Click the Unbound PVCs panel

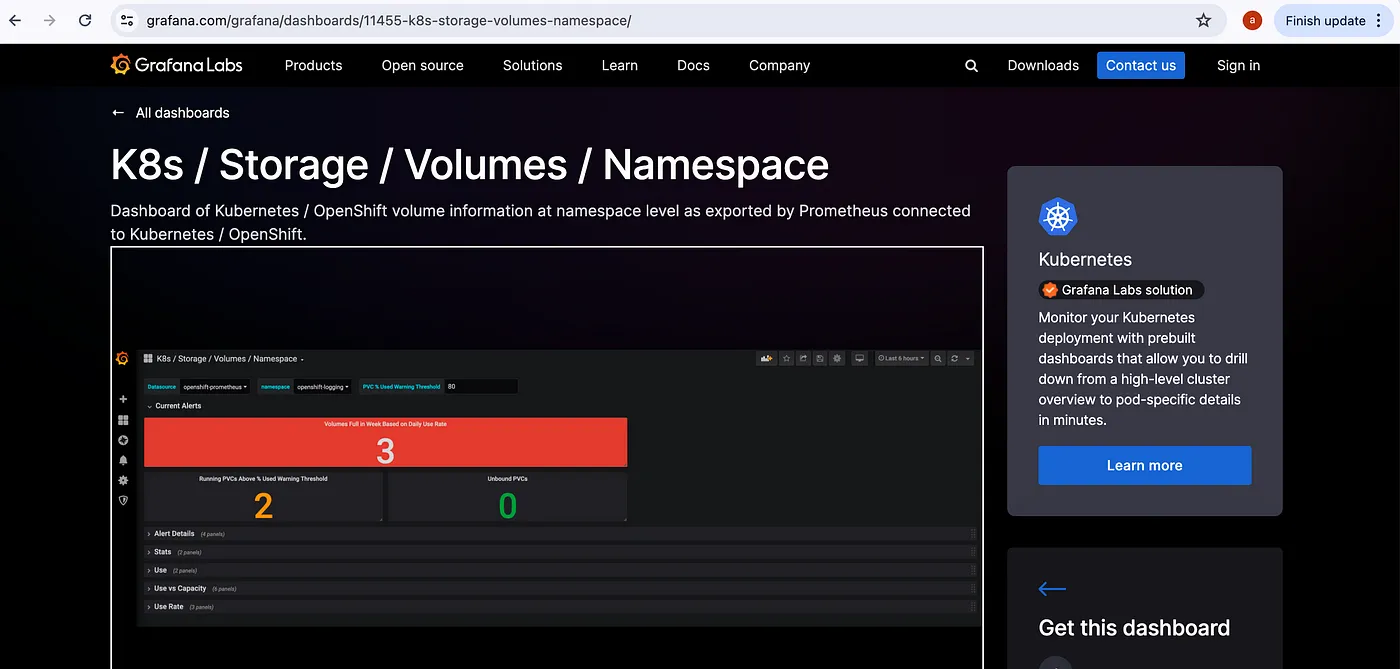click(x=508, y=496)
